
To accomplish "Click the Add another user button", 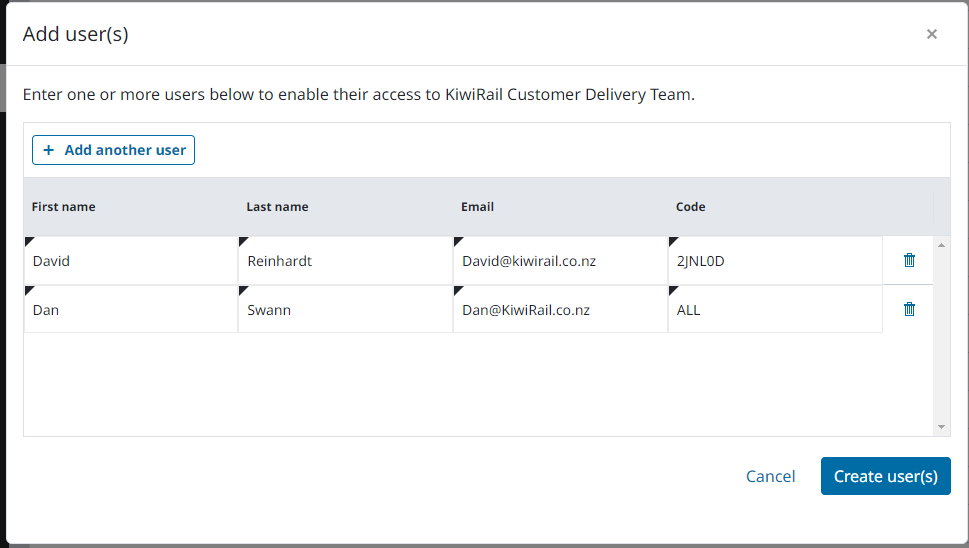I will 114,150.
